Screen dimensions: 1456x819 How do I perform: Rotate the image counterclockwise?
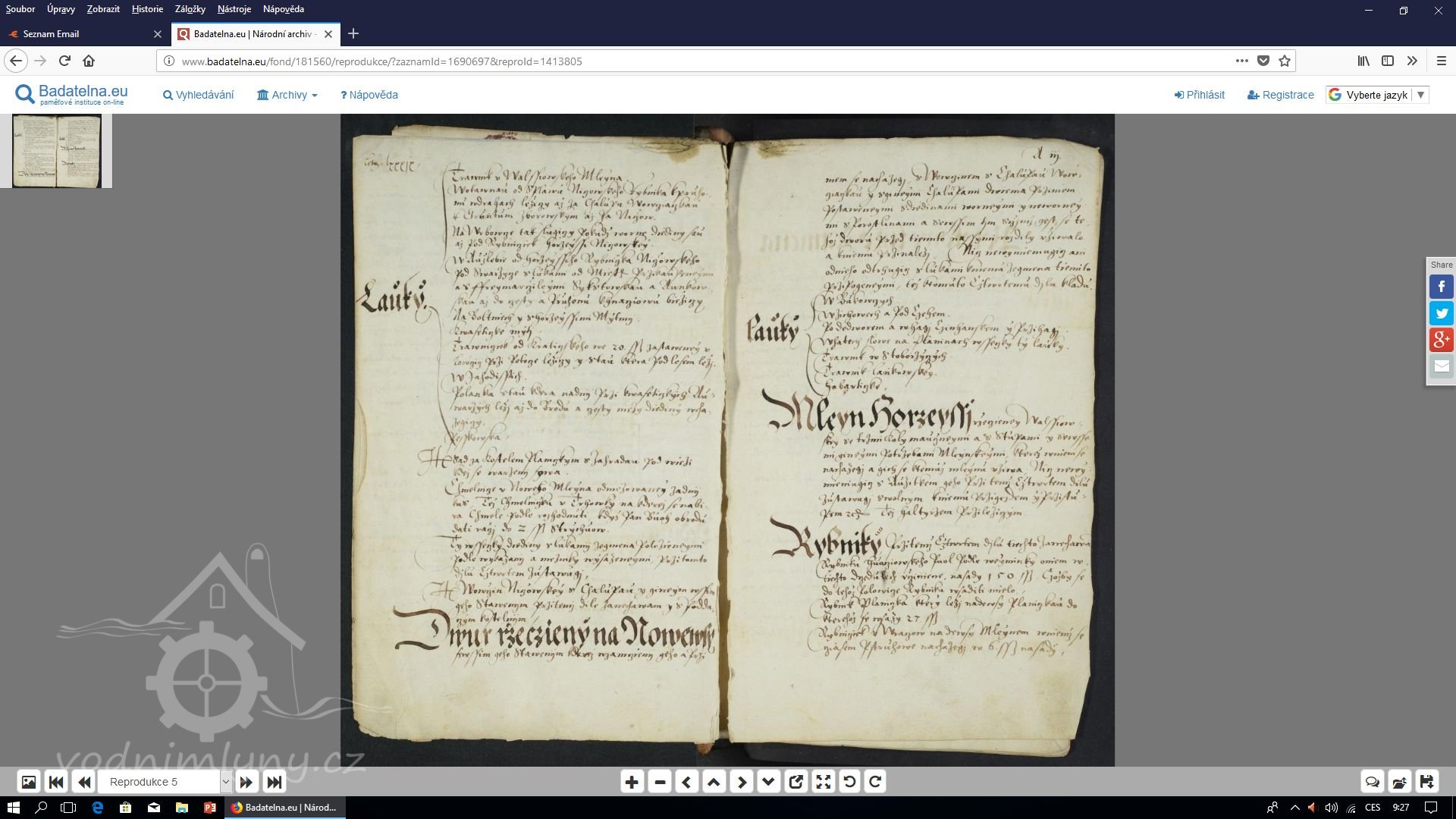coord(849,782)
